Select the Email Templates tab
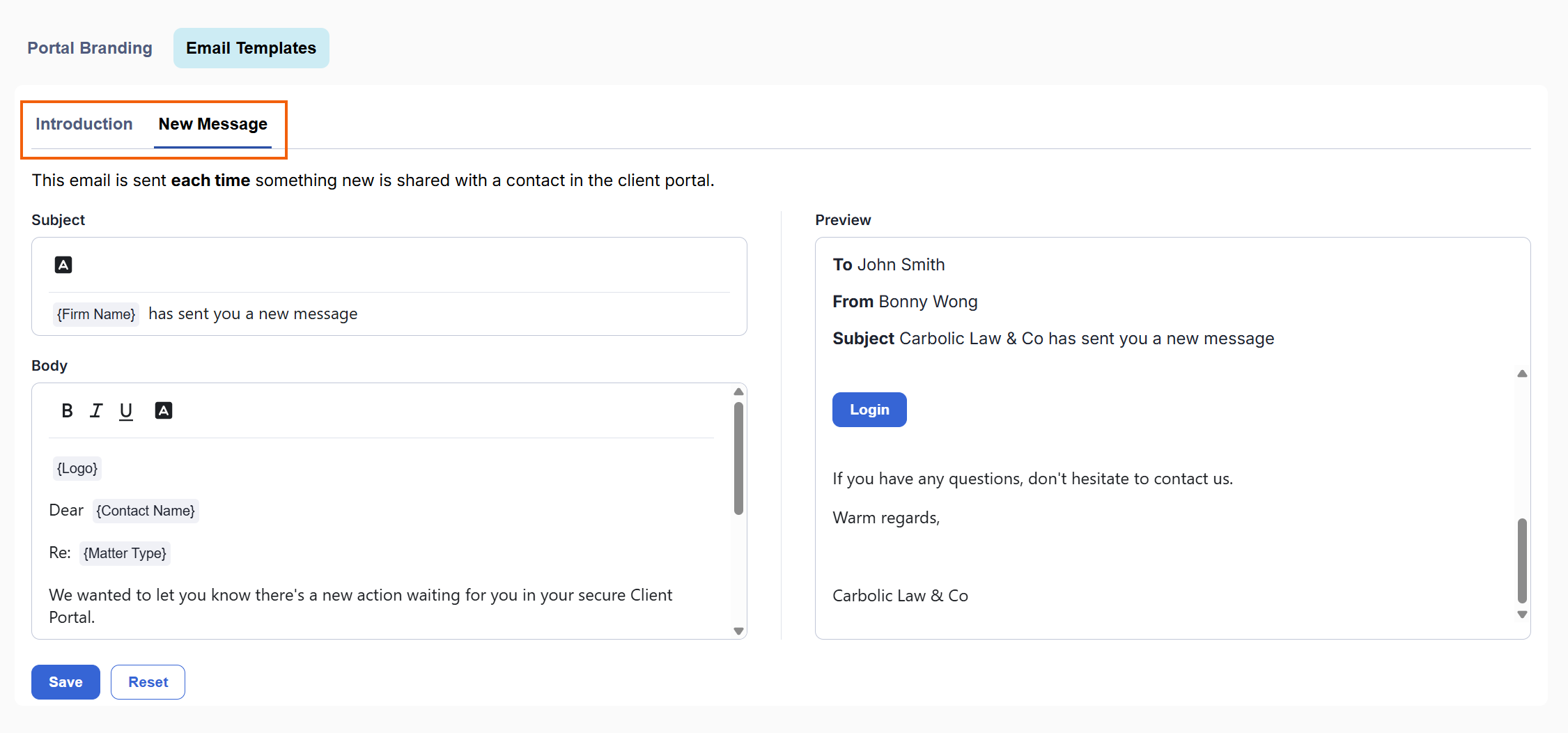The height and width of the screenshot is (733, 1568). (251, 48)
